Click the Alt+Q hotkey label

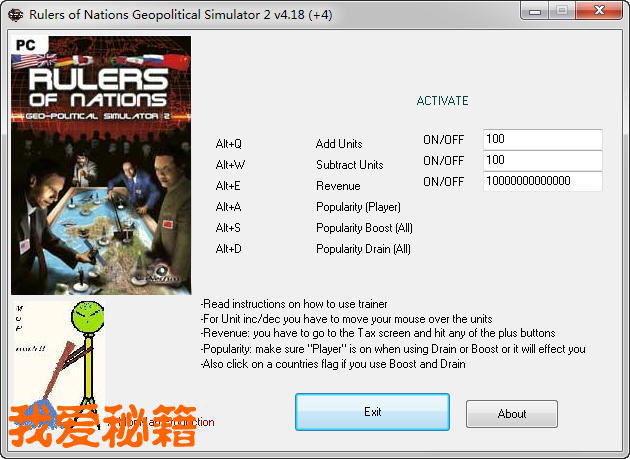[x=228, y=144]
